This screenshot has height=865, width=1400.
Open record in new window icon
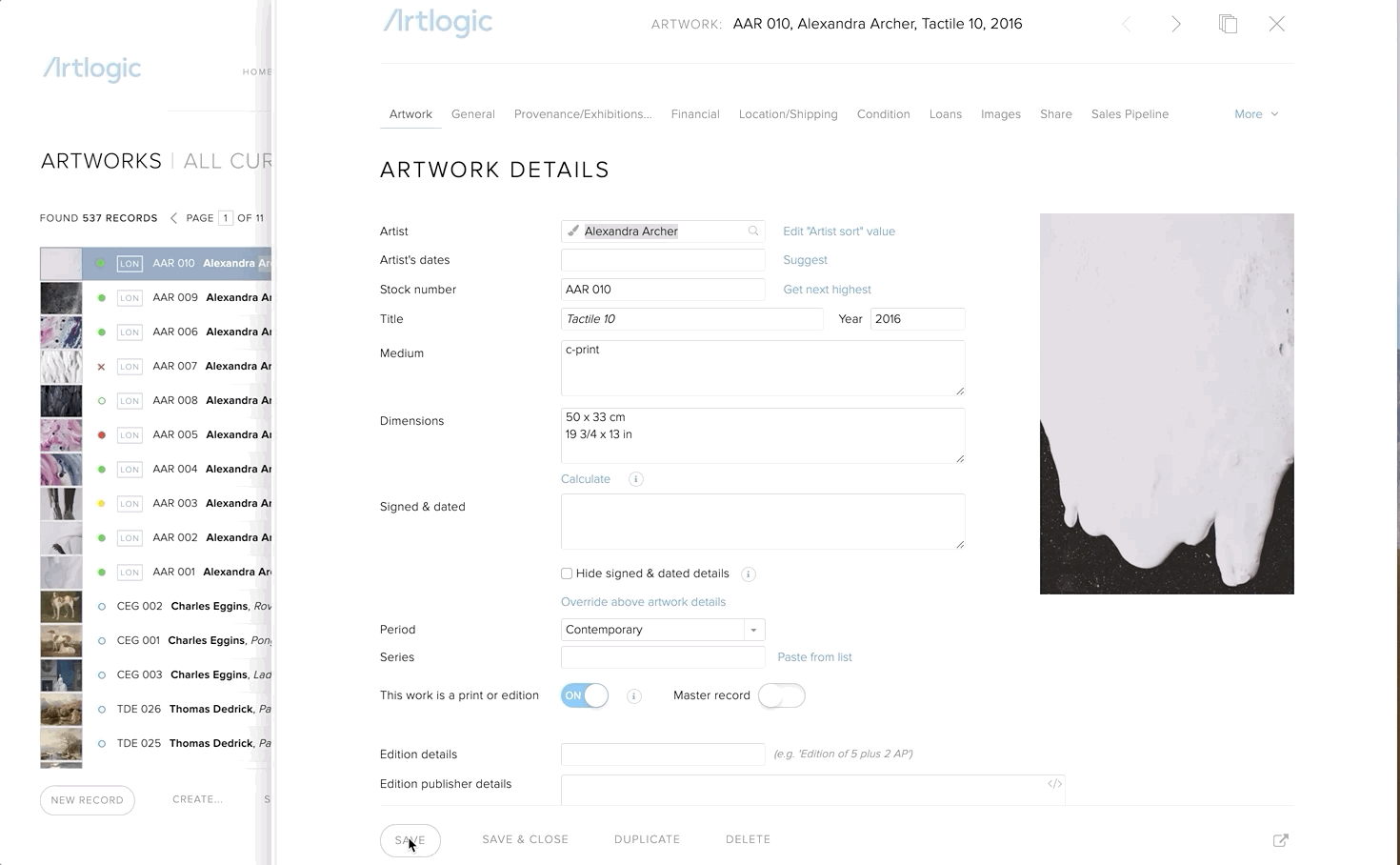[1281, 840]
